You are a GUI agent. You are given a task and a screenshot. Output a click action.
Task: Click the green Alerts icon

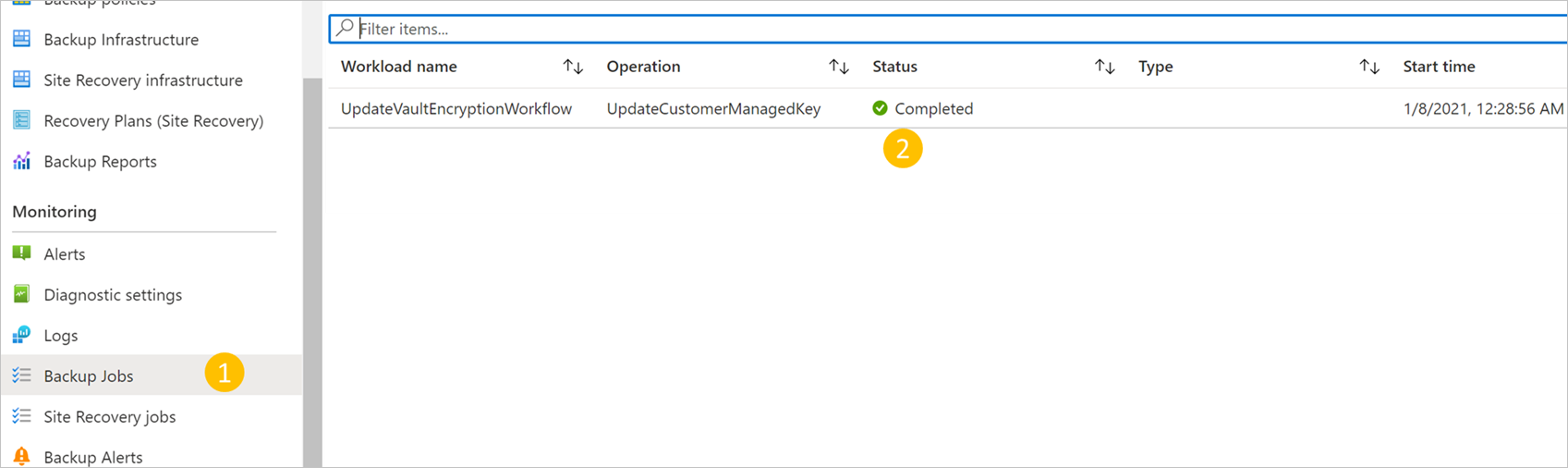point(21,253)
